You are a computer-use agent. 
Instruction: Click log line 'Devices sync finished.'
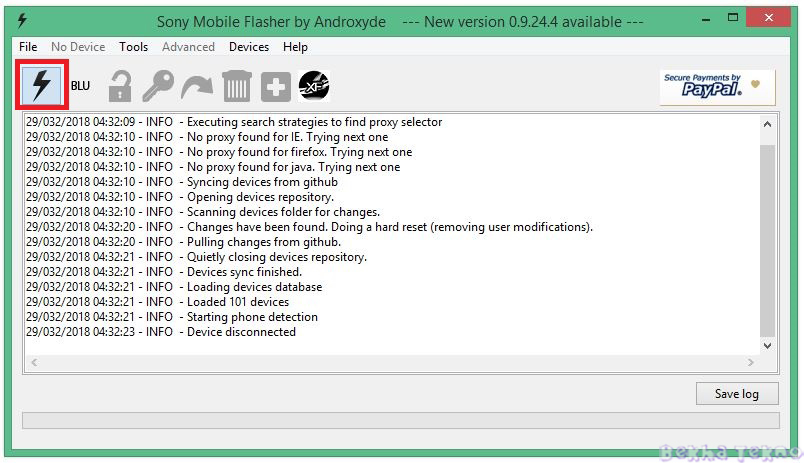tap(164, 272)
